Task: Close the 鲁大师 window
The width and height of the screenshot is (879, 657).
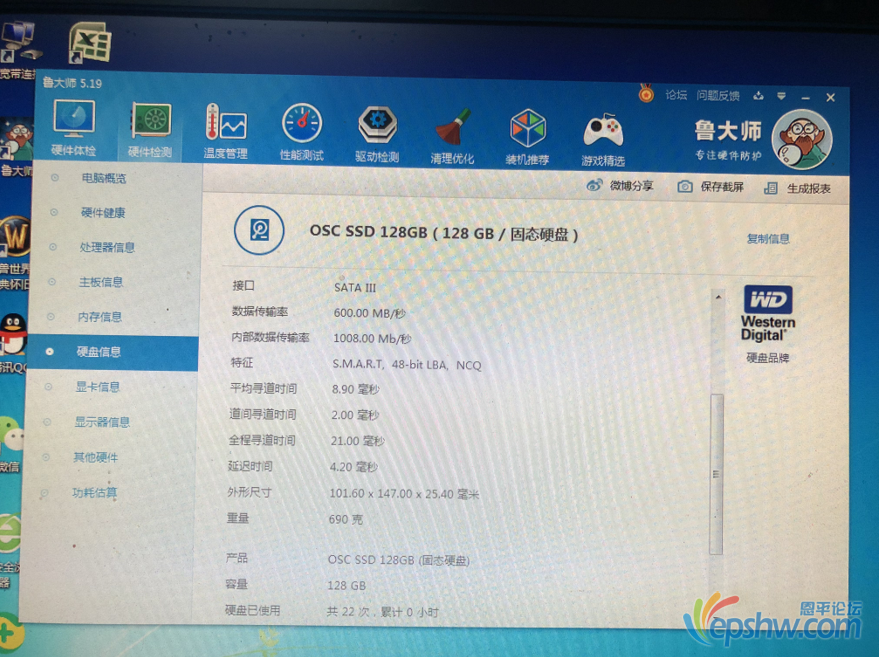Action: pos(830,98)
